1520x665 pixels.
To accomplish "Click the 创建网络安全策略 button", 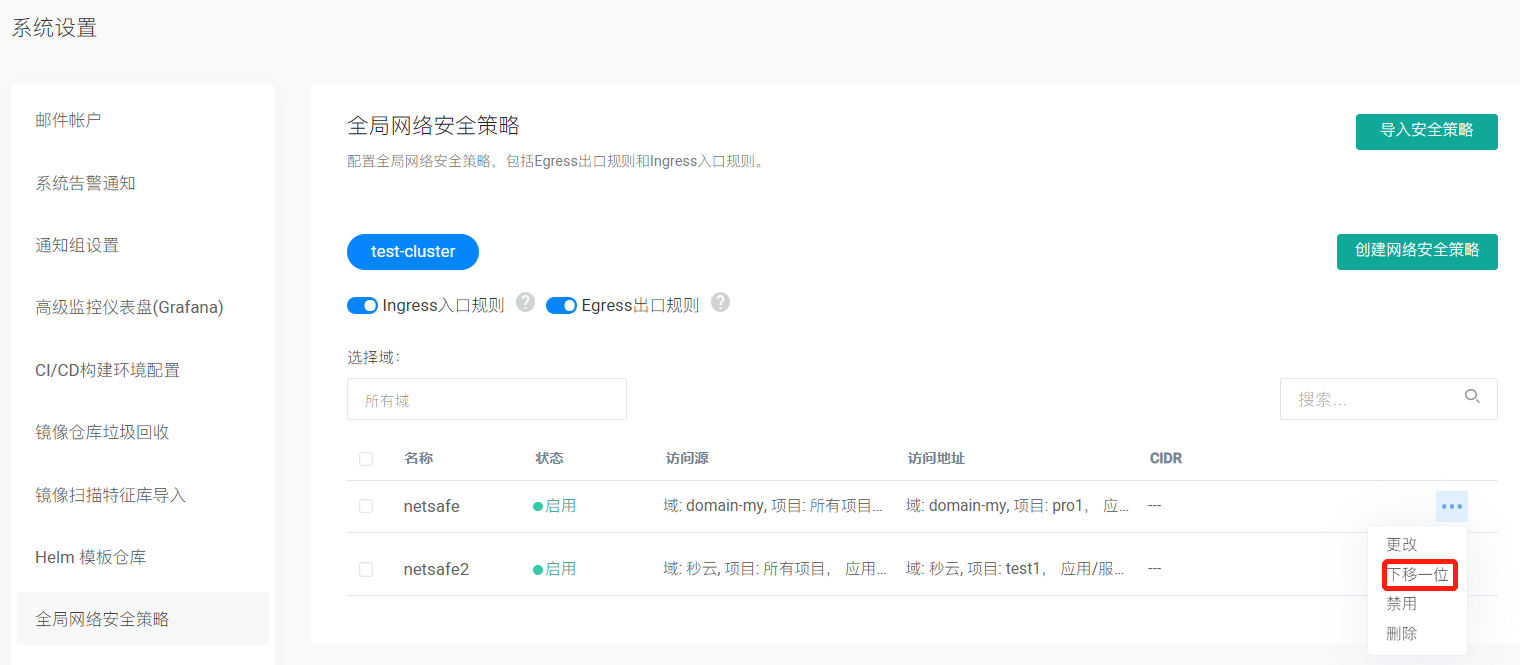I will [1416, 251].
